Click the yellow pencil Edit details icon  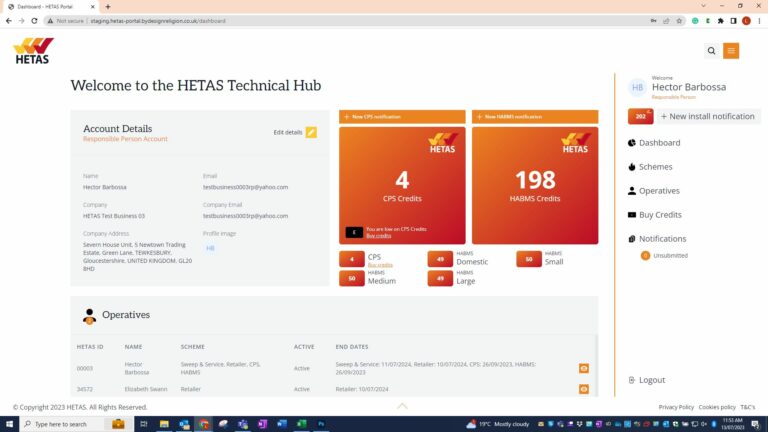(311, 132)
